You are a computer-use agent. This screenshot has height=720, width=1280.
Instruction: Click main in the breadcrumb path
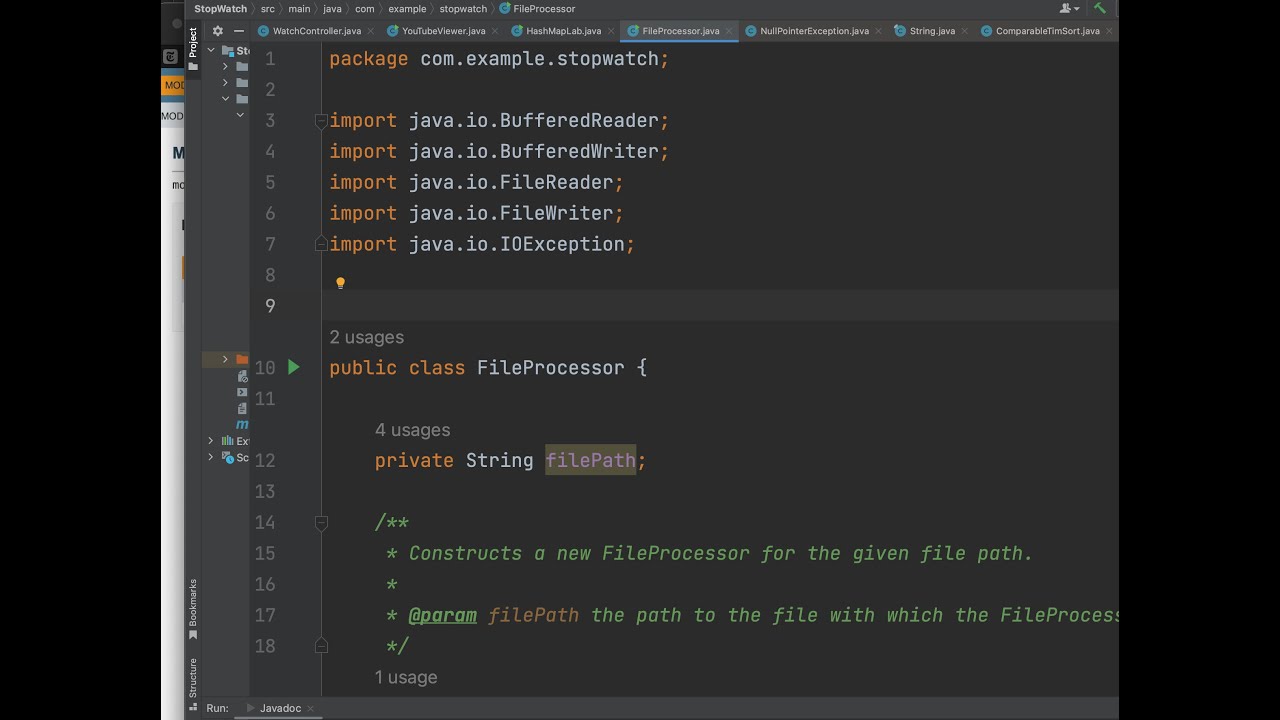tap(300, 9)
